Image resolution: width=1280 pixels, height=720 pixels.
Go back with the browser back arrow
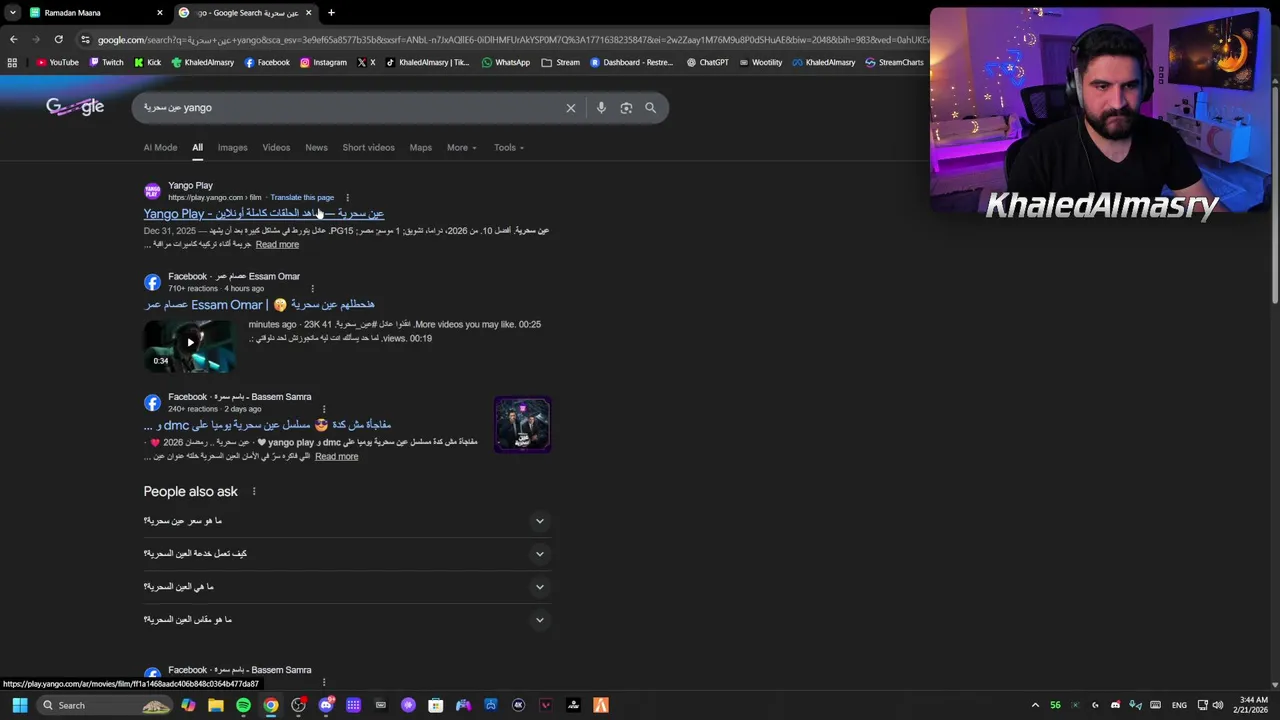tap(13, 39)
